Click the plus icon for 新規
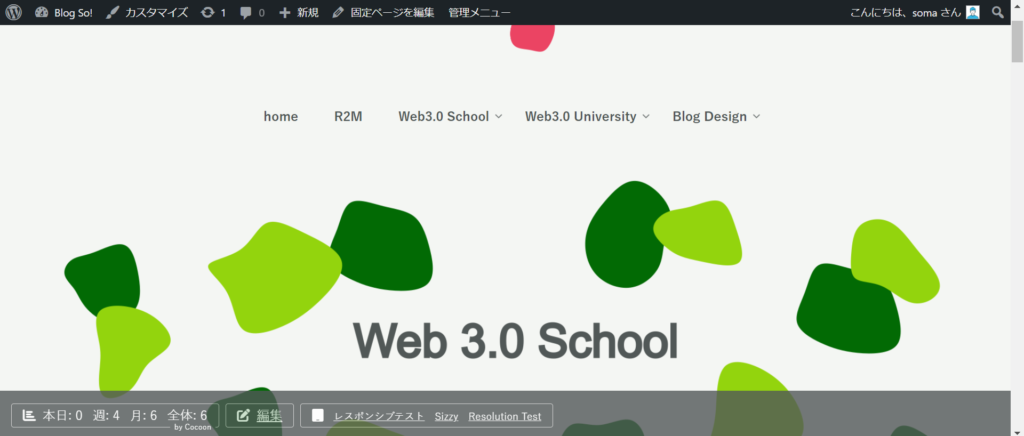Screen dimensions: 1024x436 pyautogui.click(x=285, y=12)
